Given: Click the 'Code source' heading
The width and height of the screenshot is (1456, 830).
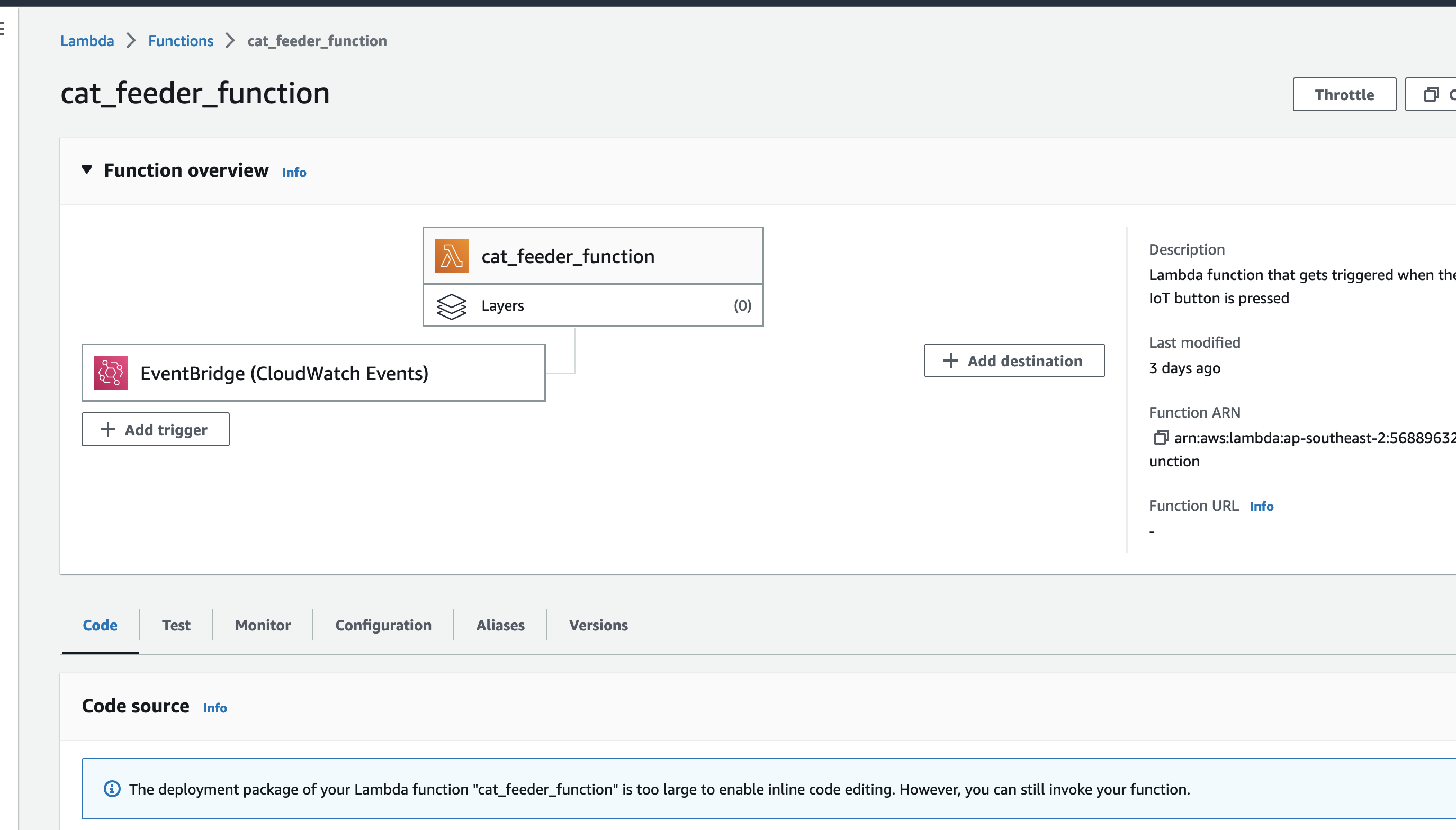Looking at the screenshot, I should [x=136, y=706].
